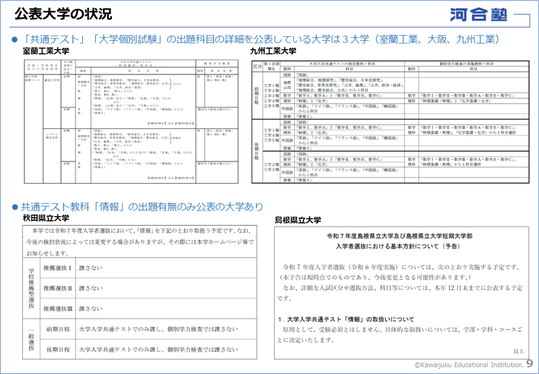Click the sentence starting 原則として、受験必須とはしません
Screen dimensions: 539x374
(x=400, y=334)
